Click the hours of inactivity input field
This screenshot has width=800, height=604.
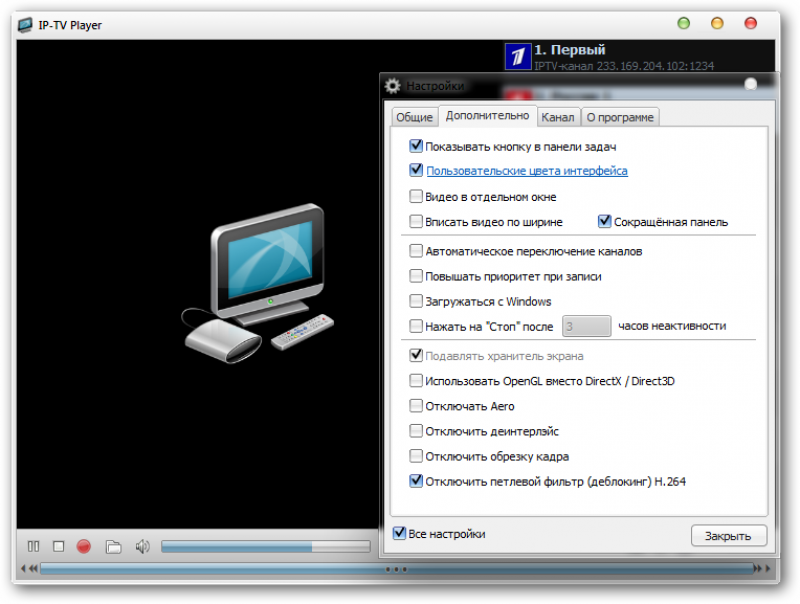[587, 325]
